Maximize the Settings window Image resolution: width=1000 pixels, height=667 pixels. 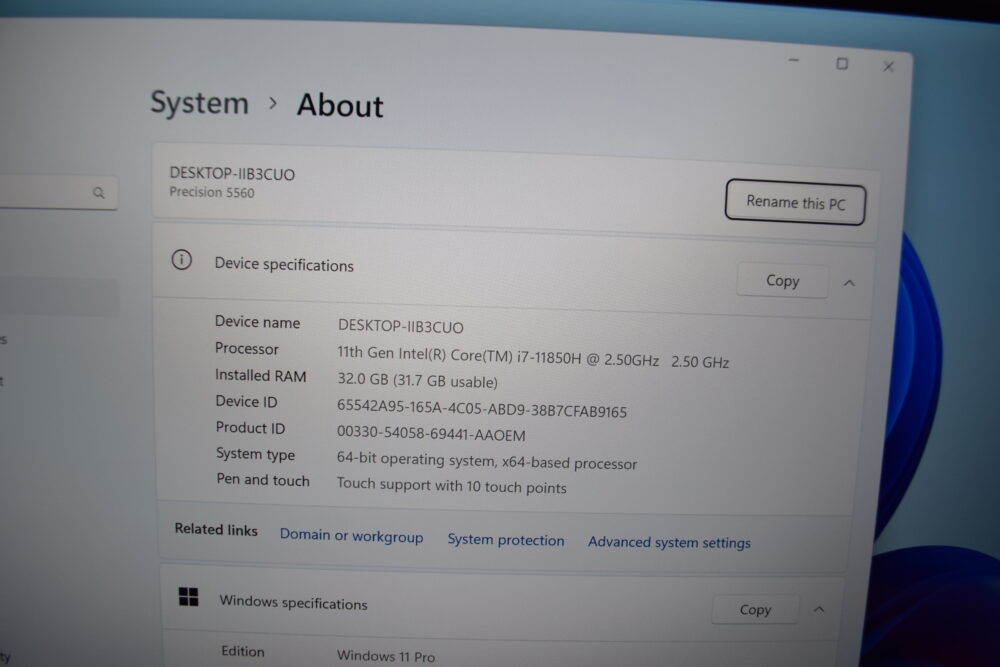pos(842,63)
